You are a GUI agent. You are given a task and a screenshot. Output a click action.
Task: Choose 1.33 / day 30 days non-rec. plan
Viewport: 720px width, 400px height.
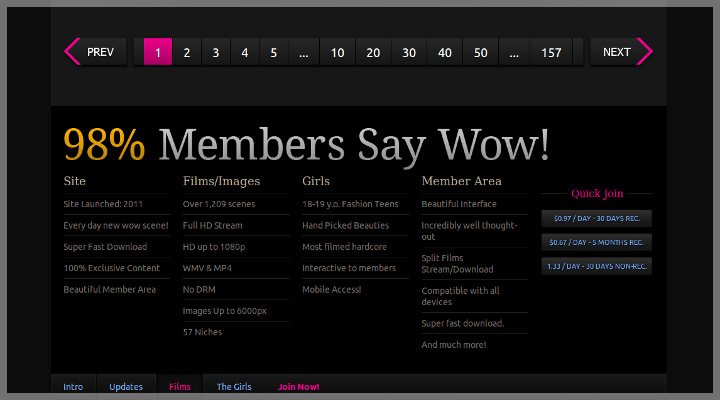(596, 266)
